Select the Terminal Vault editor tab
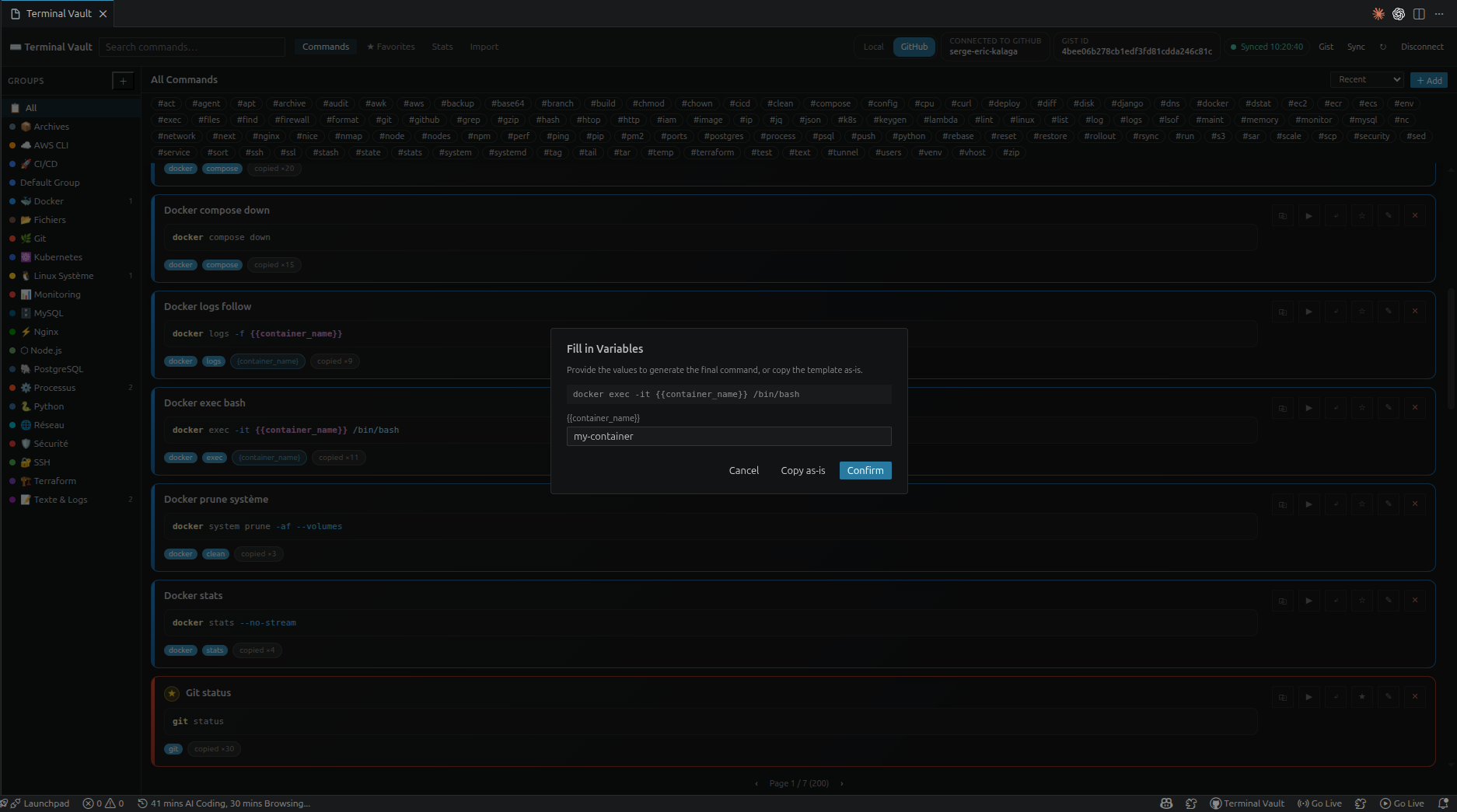The height and width of the screenshot is (812, 1457). [58, 13]
